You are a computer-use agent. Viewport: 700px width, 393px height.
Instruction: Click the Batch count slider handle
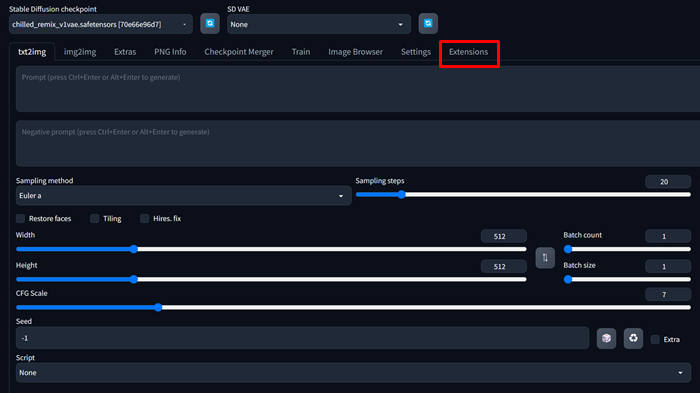tap(568, 249)
